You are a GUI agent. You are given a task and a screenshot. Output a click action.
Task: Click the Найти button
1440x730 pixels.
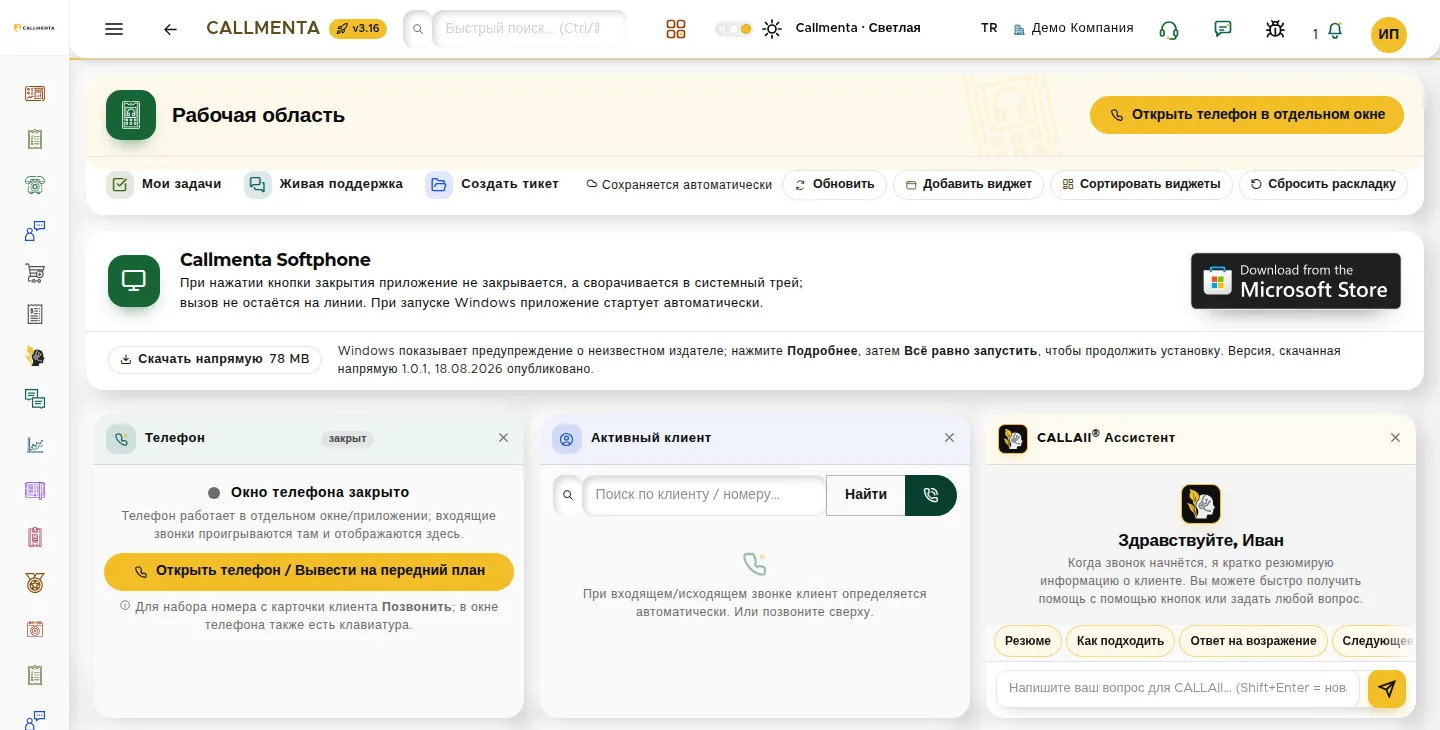tap(866, 495)
